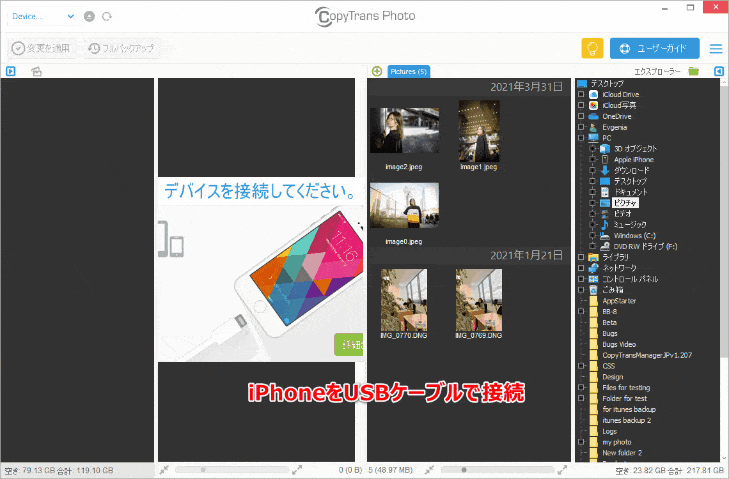Select the Pictures (5) tab
This screenshot has width=729, height=479.
pyautogui.click(x=409, y=72)
